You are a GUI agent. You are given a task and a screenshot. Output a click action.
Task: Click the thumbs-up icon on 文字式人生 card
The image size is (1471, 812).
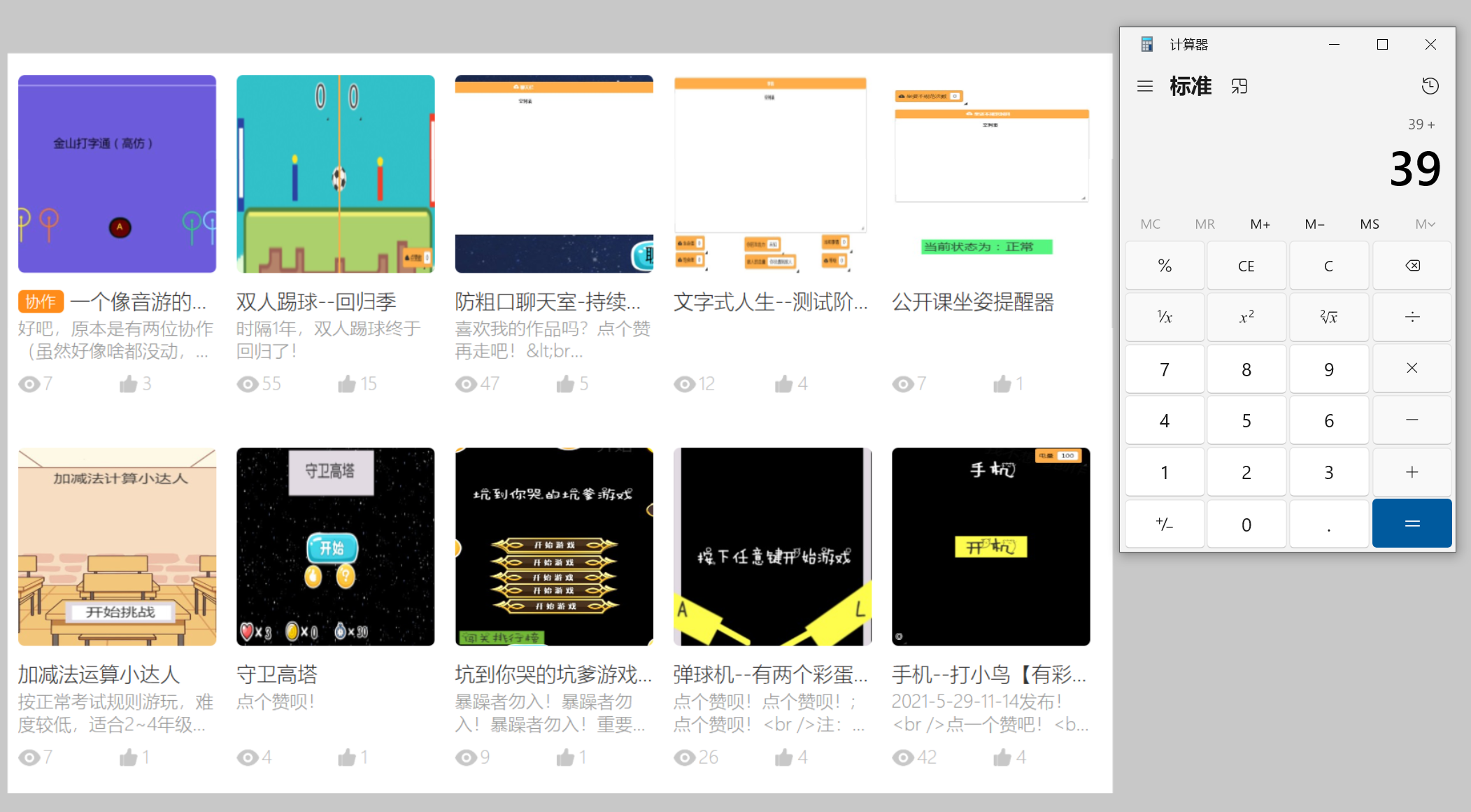click(784, 383)
